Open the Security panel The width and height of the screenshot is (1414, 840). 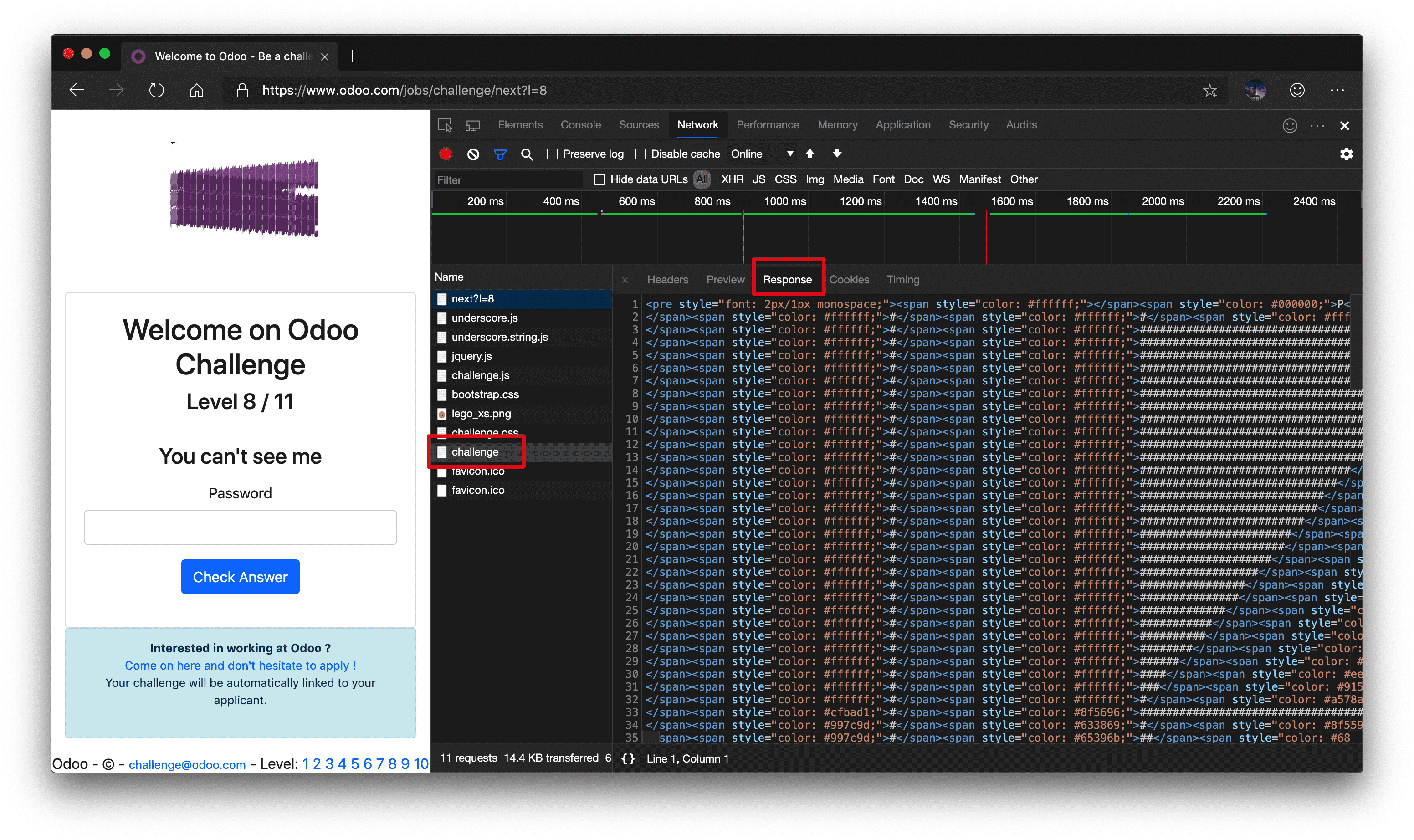click(968, 124)
